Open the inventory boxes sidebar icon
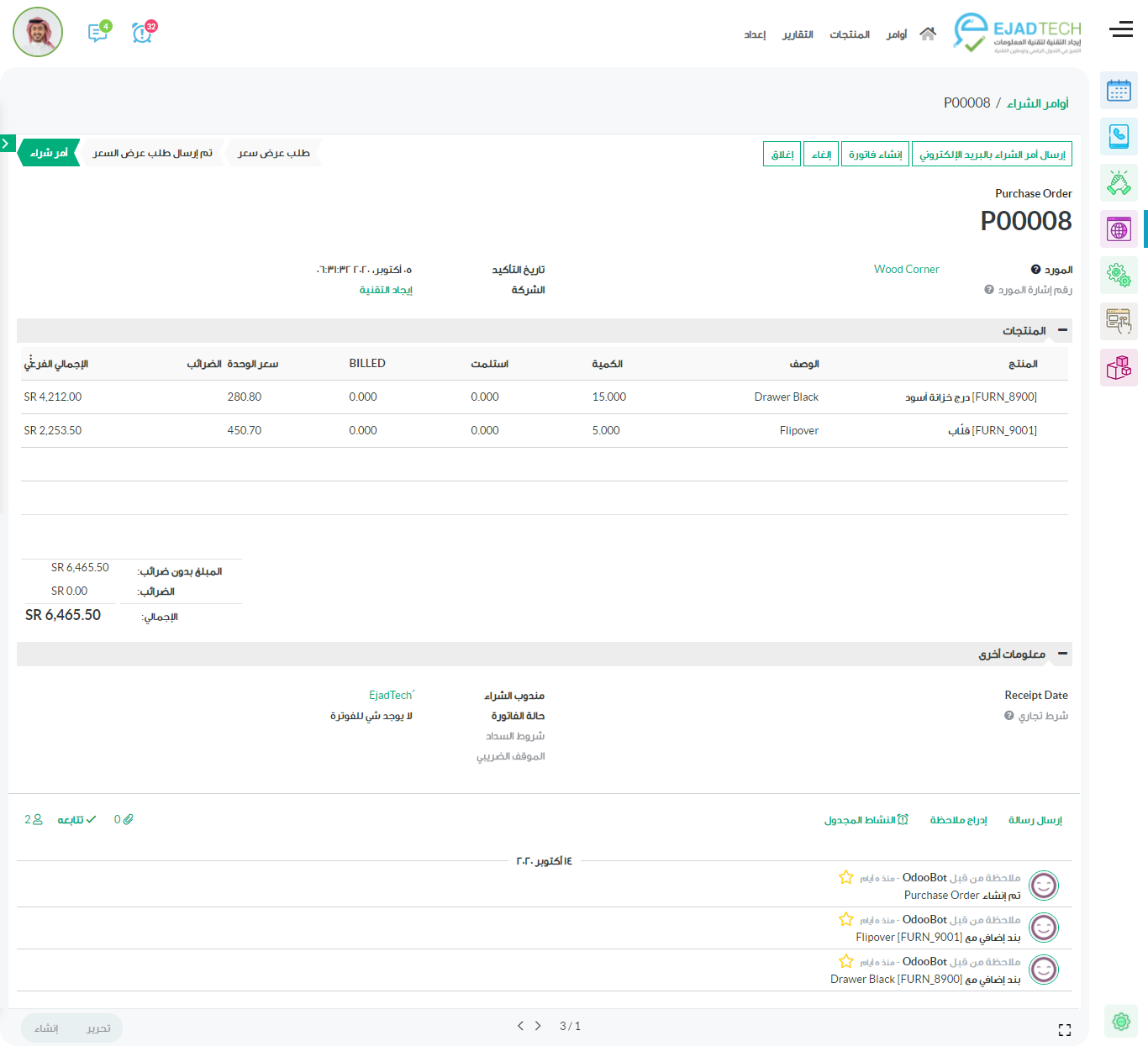 pos(1119,367)
